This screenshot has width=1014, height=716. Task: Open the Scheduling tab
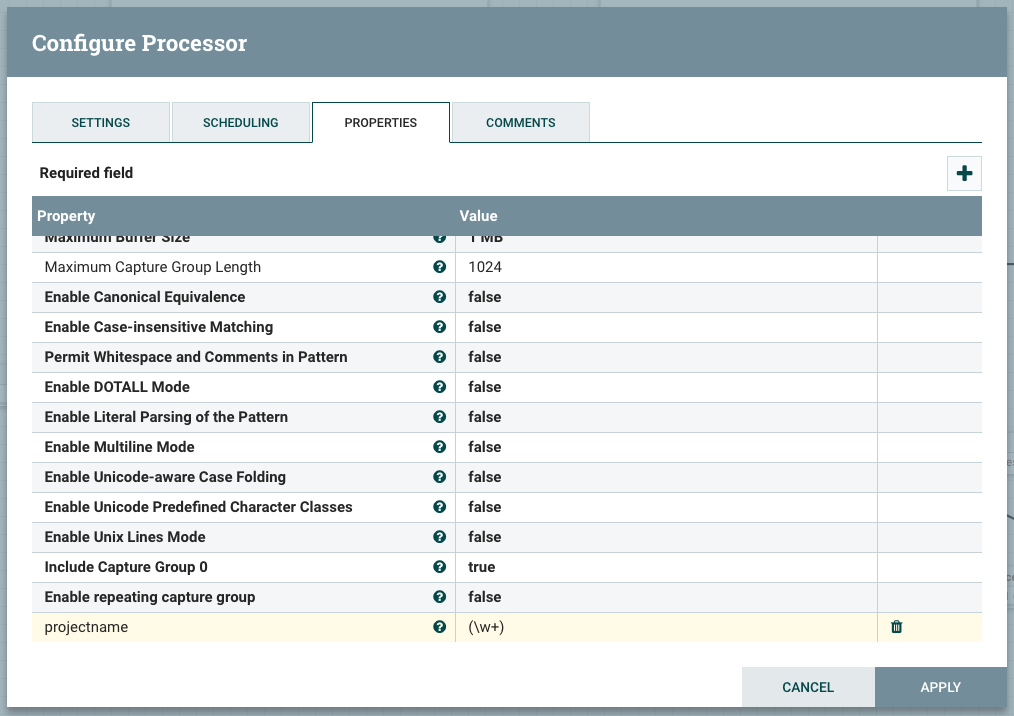[x=240, y=122]
